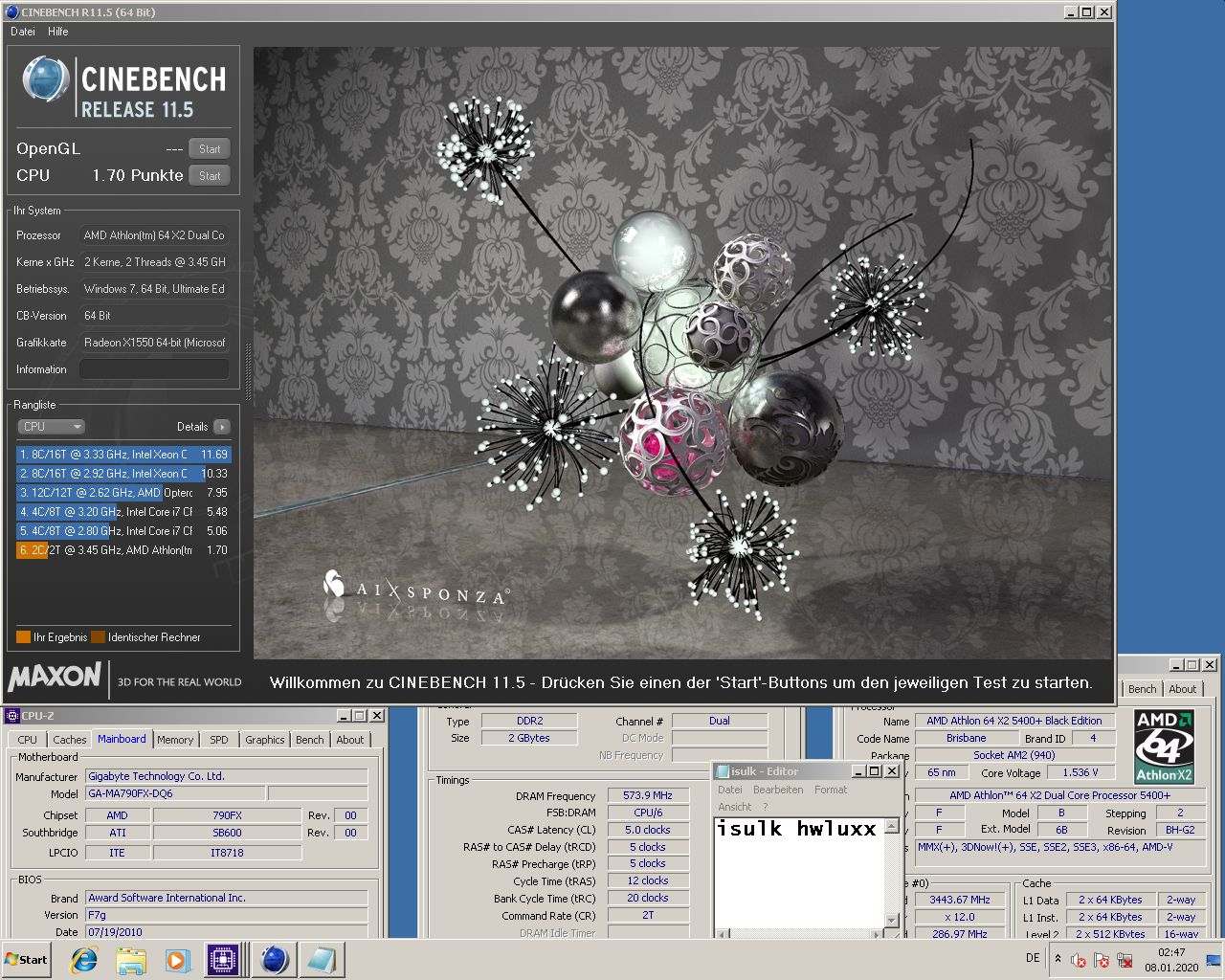
Task: Expand ranking Details arrow button
Action: 221,427
